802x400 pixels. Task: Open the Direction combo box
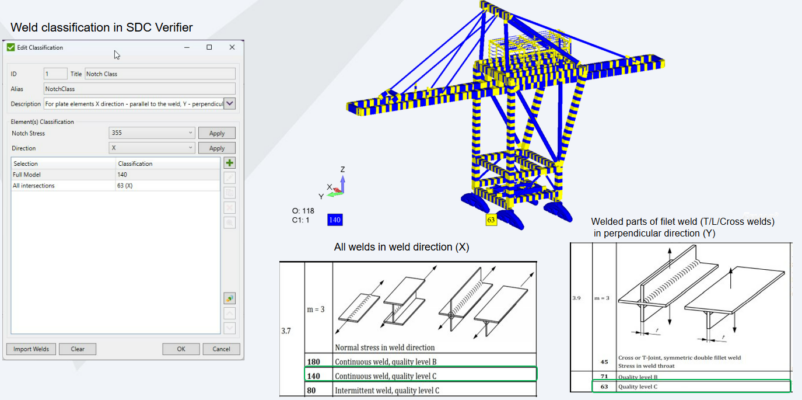click(152, 148)
